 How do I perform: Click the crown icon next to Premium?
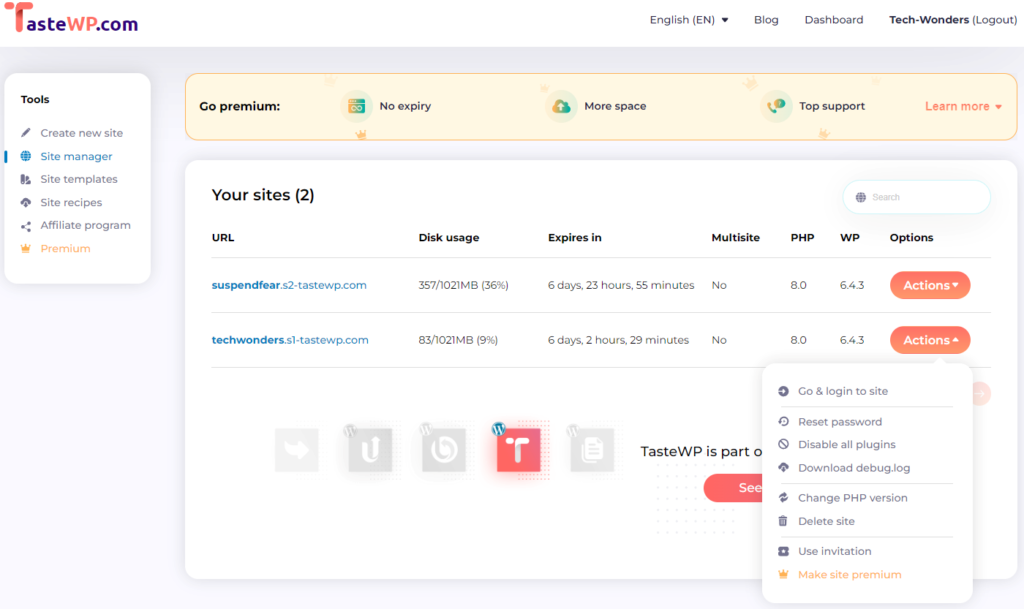tap(26, 248)
